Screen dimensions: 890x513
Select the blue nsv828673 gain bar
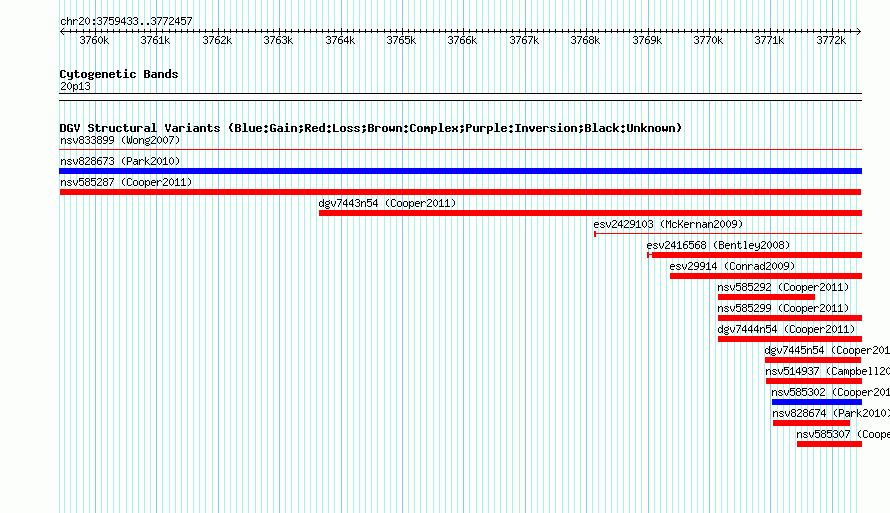pos(460,171)
